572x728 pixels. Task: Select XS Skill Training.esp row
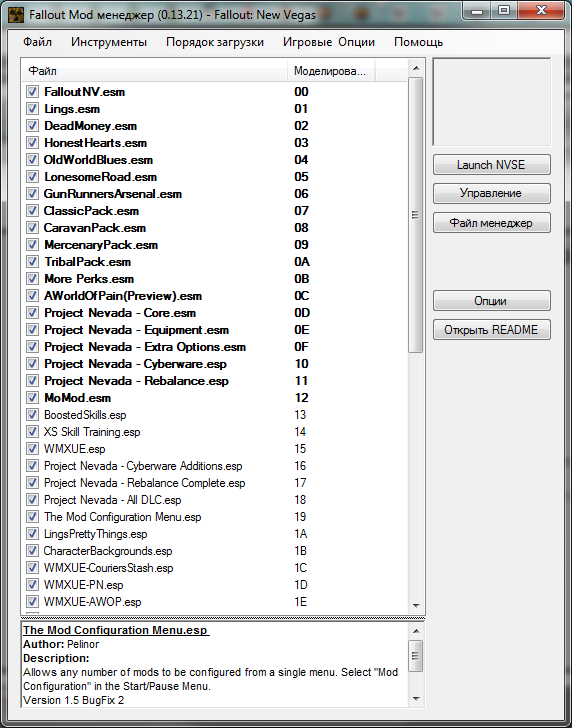point(214,432)
